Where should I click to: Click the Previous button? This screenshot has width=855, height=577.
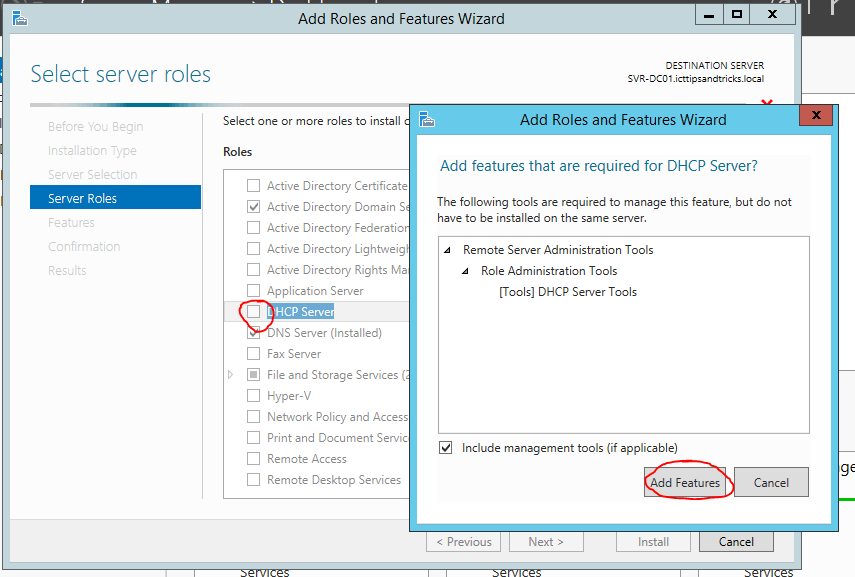463,542
